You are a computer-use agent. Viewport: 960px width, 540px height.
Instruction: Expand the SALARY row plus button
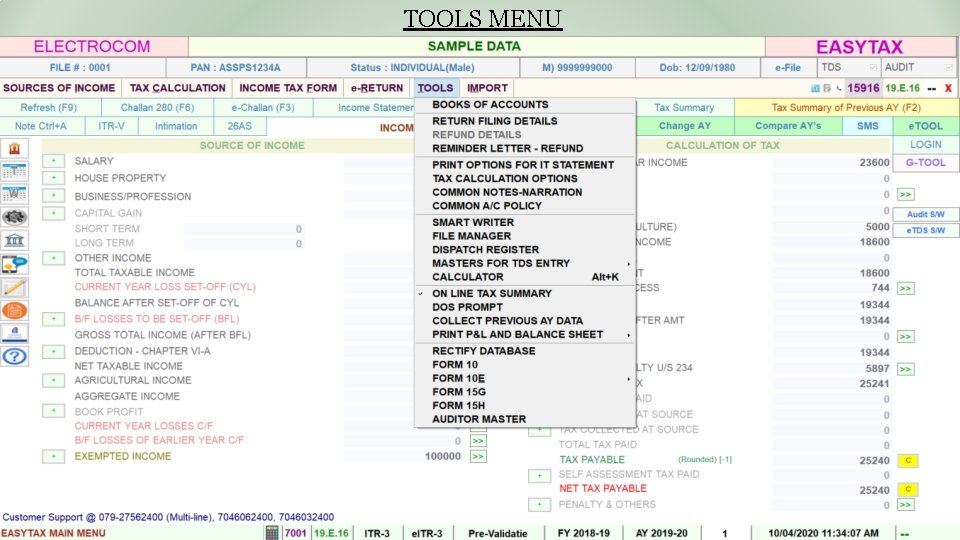53,161
